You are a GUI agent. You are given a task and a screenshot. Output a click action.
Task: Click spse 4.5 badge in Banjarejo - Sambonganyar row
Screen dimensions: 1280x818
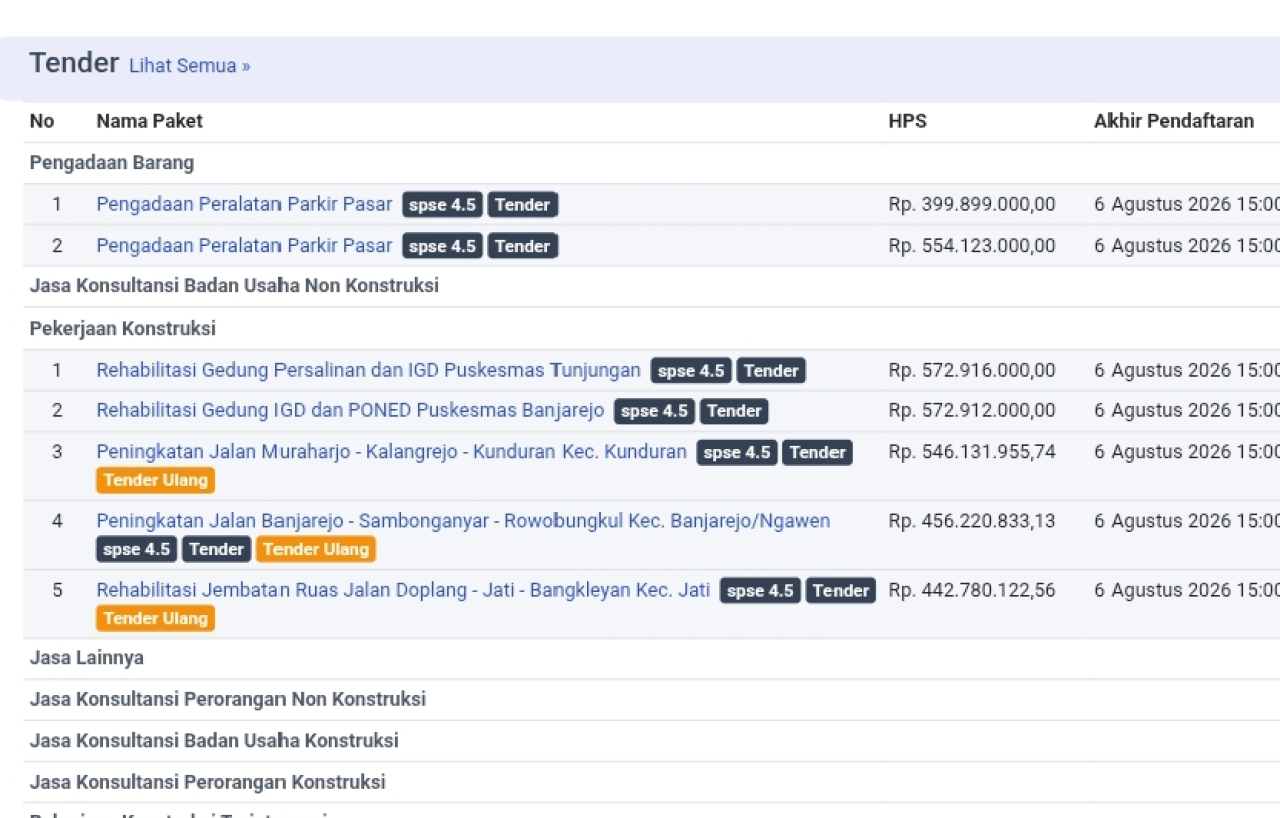[136, 549]
